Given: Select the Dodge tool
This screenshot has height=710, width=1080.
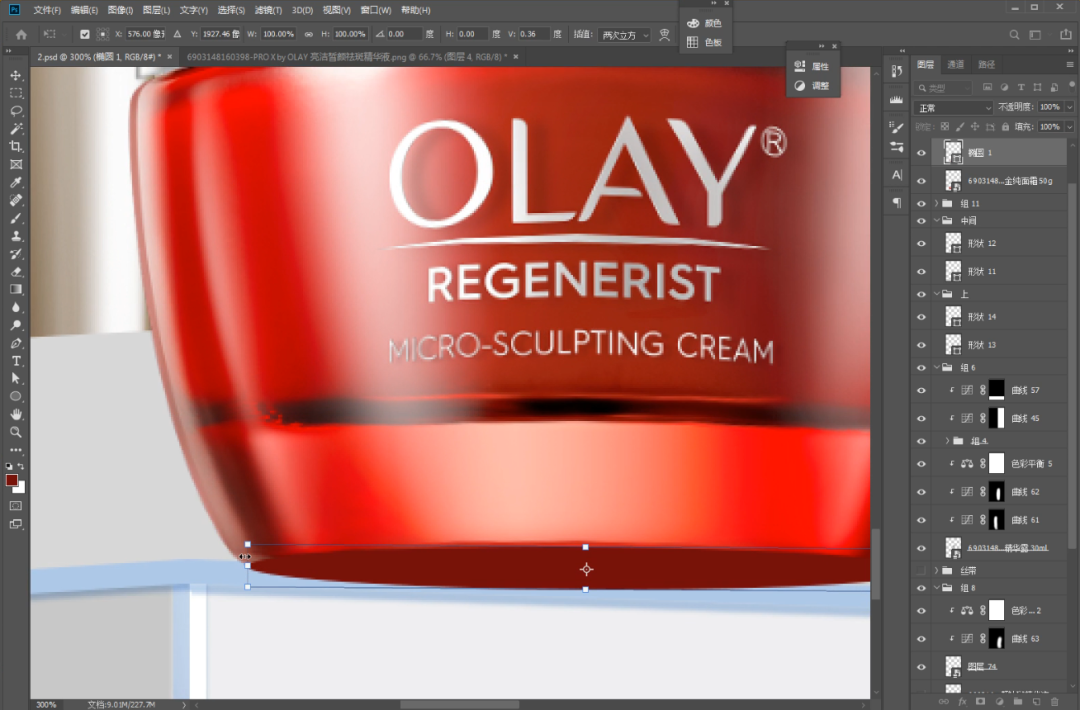Looking at the screenshot, I should pos(16,325).
